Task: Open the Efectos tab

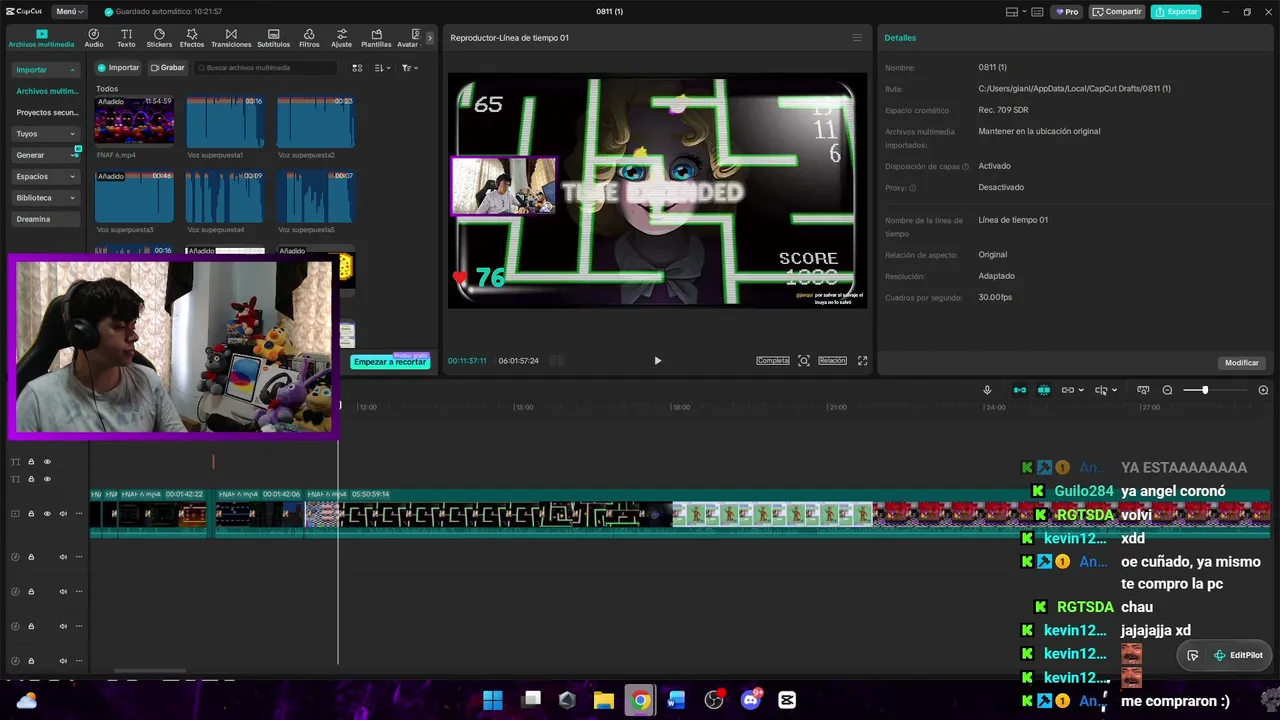Action: click(x=192, y=38)
